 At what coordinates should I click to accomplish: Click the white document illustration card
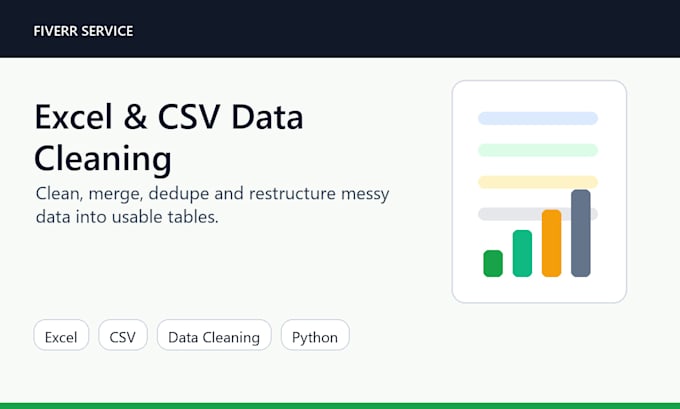(539, 191)
